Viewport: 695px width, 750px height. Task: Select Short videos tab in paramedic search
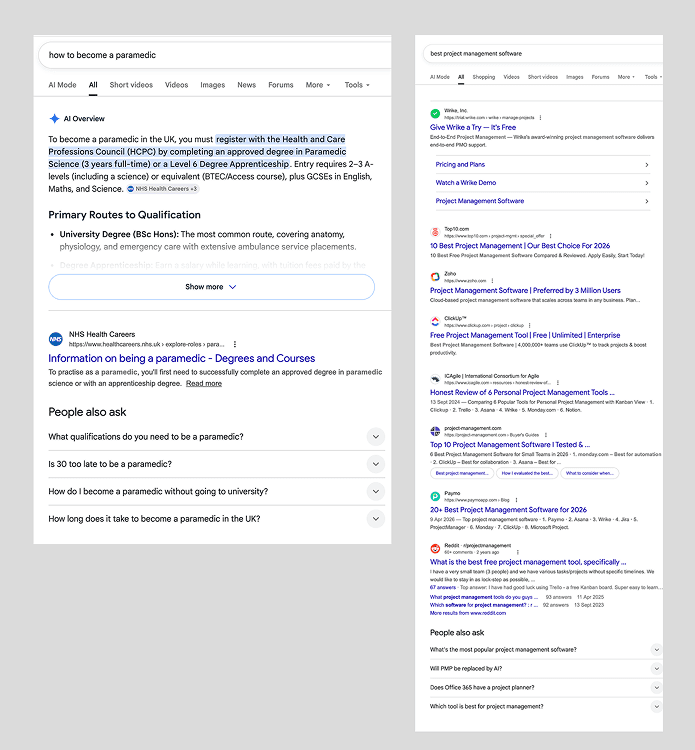coord(131,85)
